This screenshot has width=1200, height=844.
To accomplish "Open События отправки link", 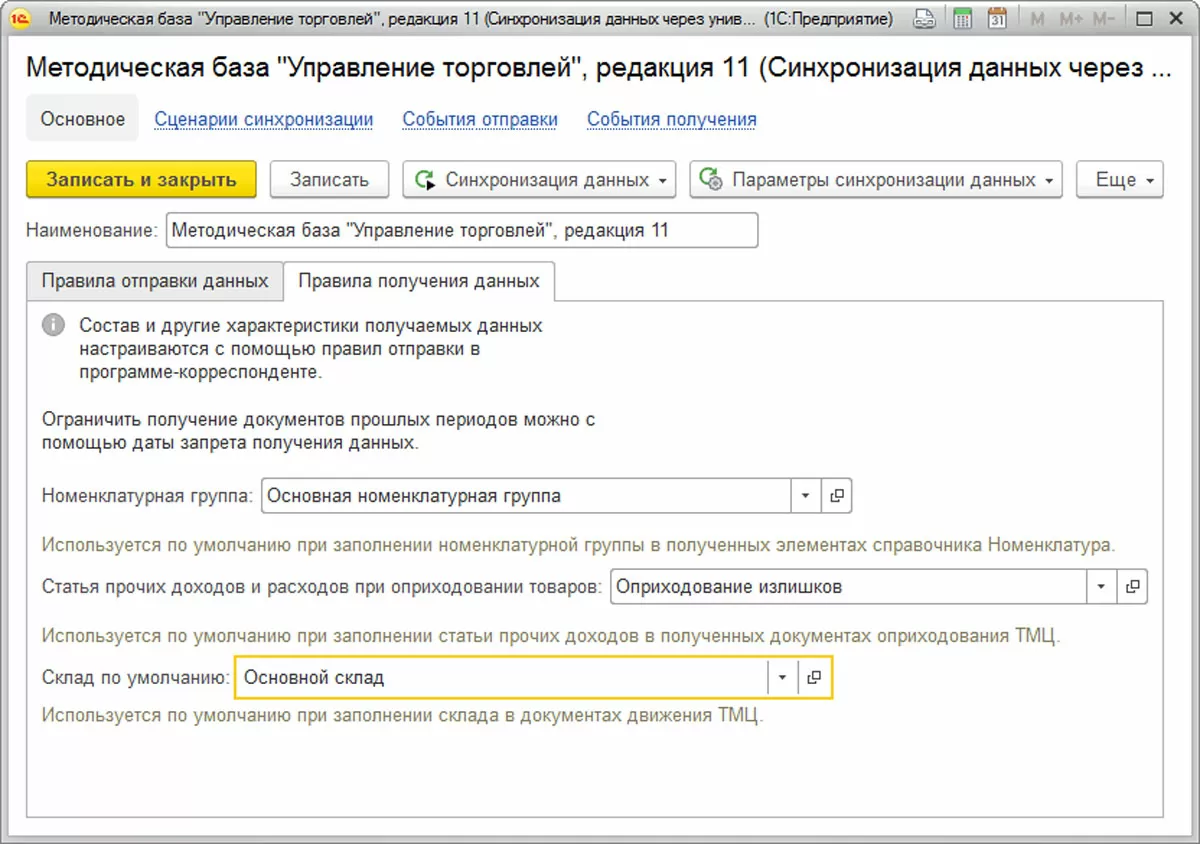I will [480, 119].
